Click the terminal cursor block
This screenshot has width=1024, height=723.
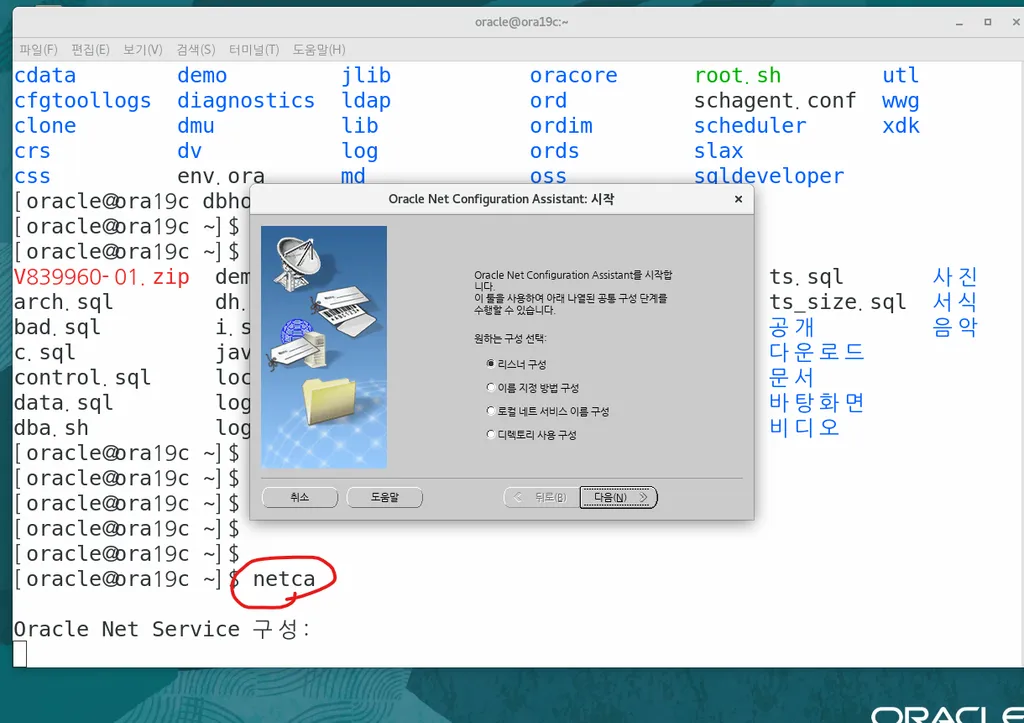[20, 654]
